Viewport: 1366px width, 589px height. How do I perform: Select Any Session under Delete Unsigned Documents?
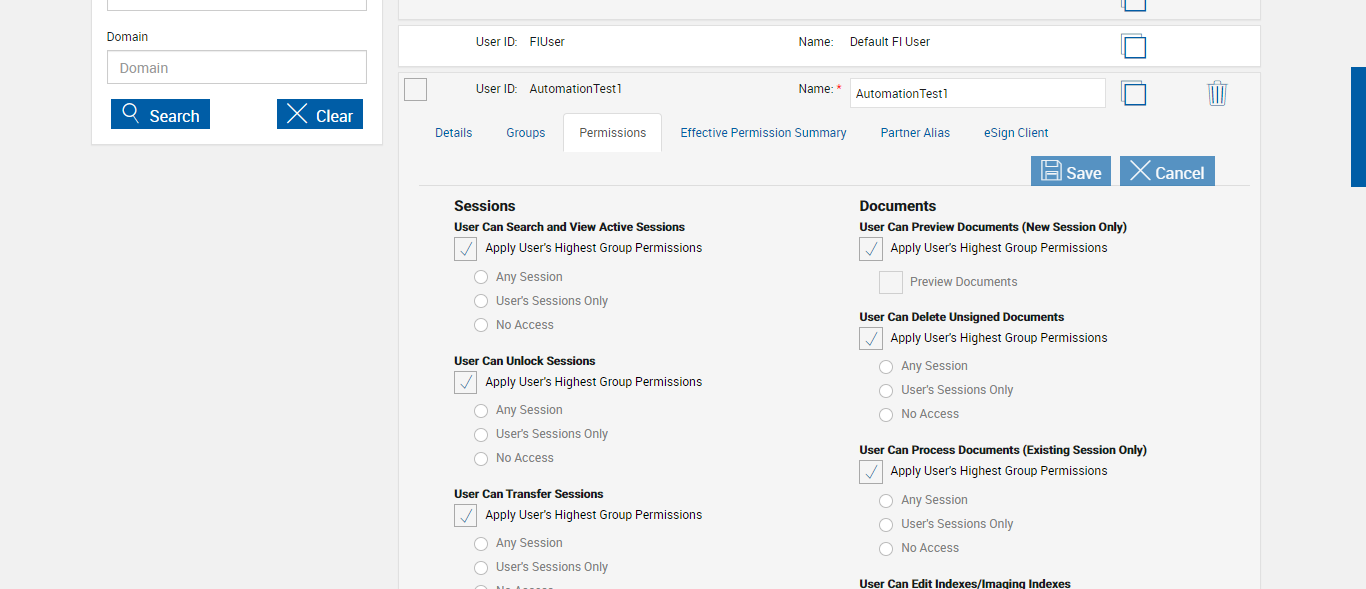point(886,367)
